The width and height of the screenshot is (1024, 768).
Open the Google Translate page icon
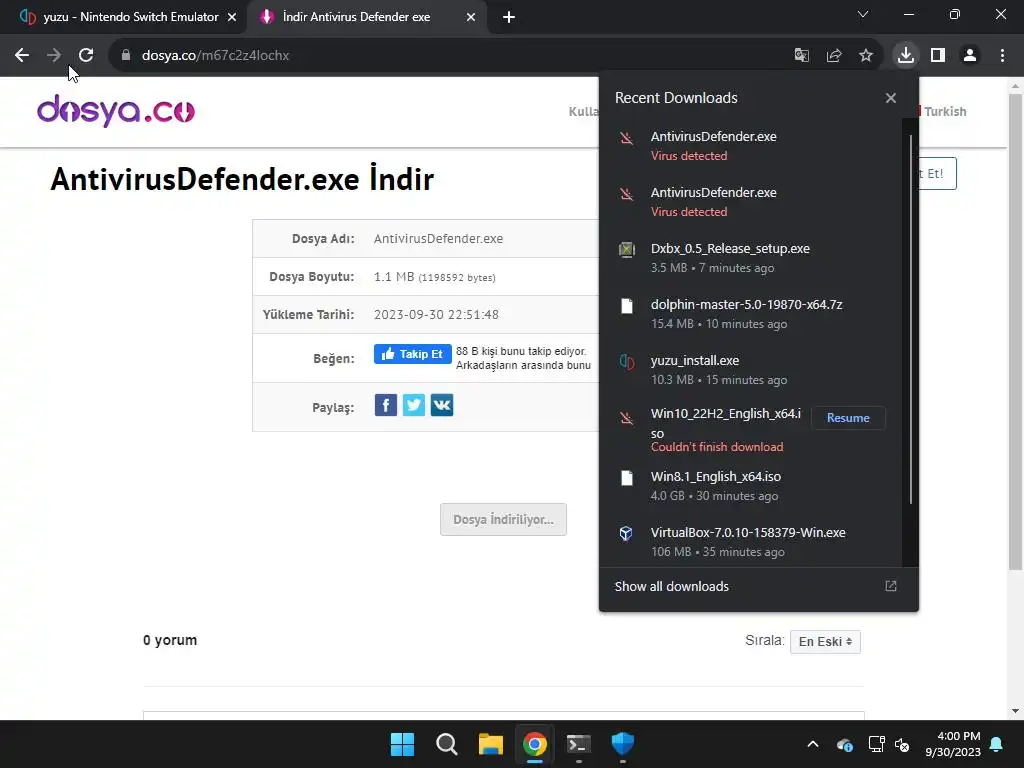pyautogui.click(x=801, y=56)
